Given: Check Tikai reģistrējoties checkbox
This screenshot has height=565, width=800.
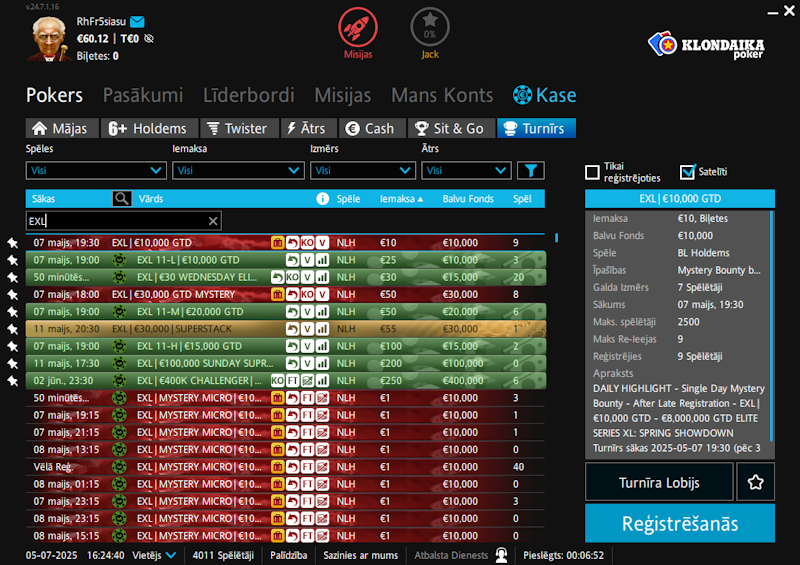Looking at the screenshot, I should pos(592,173).
